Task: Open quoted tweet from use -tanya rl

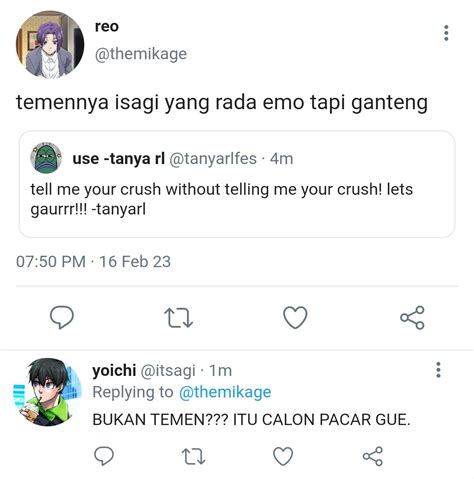Action: tap(237, 184)
